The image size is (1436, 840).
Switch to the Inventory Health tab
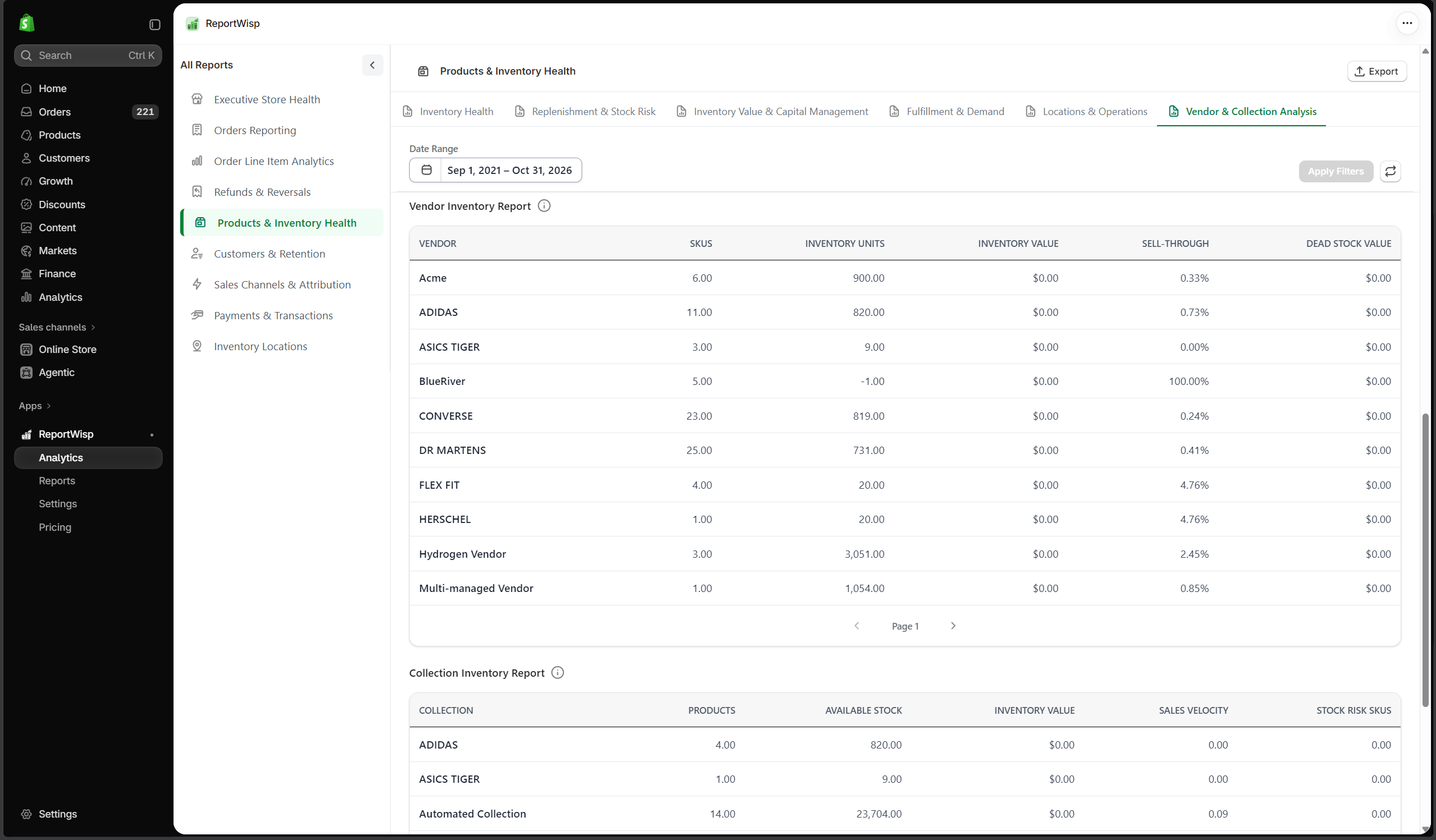click(448, 112)
